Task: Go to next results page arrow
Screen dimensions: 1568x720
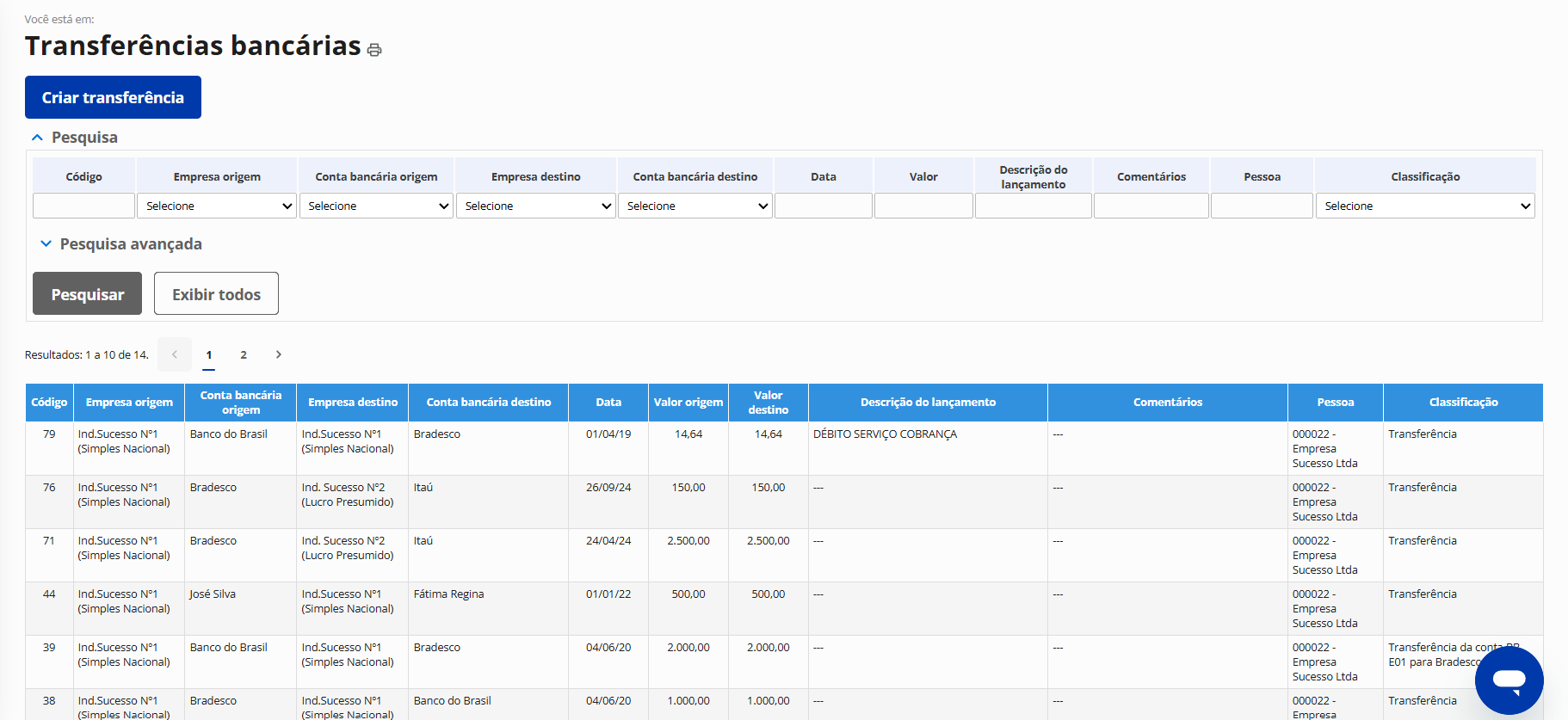Action: [x=278, y=354]
